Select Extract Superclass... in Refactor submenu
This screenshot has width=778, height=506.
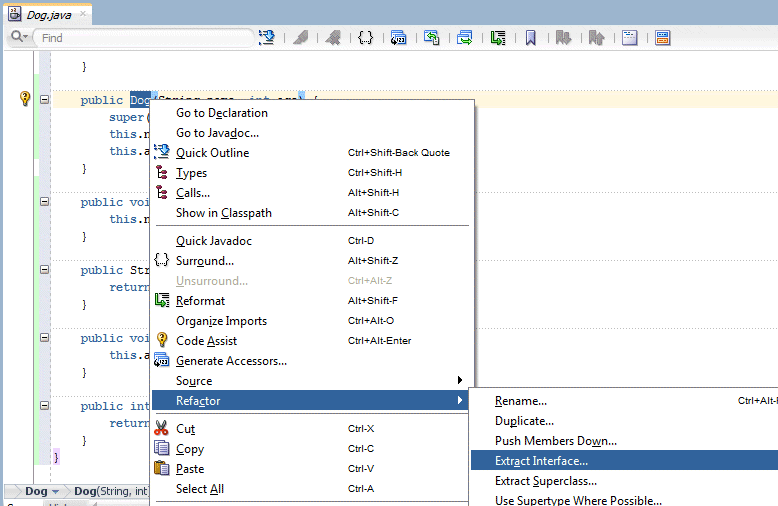click(624, 481)
